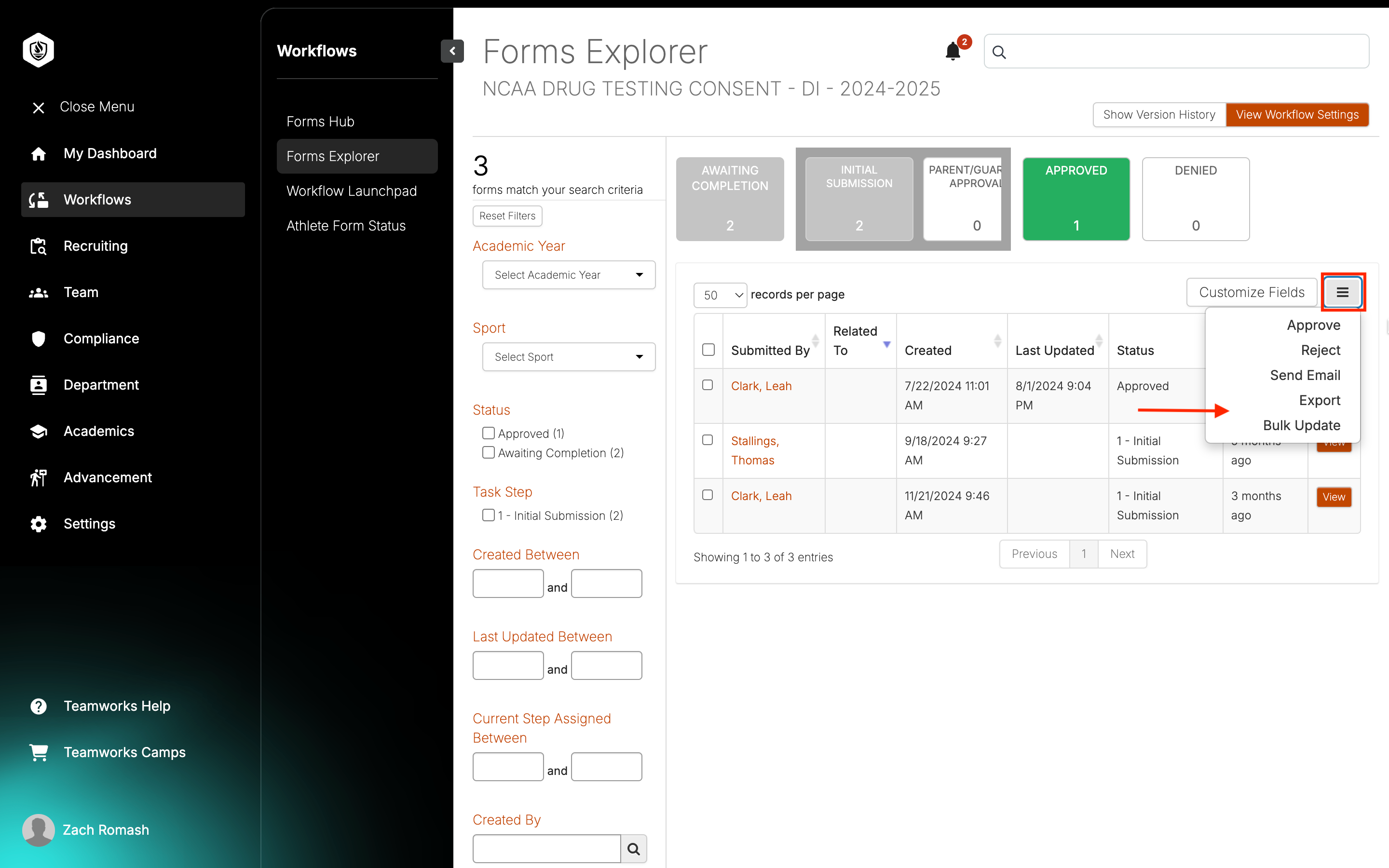Open the notifications bell

(x=952, y=51)
